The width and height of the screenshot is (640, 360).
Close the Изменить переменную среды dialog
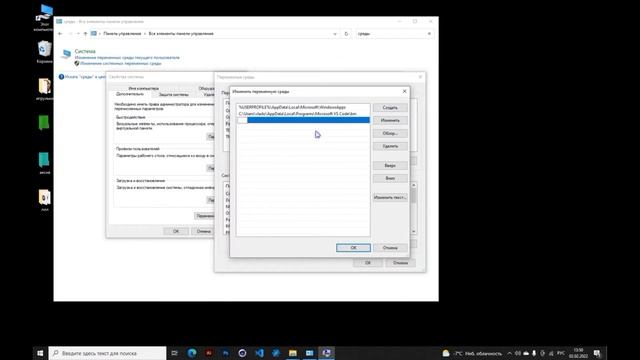tap(404, 91)
